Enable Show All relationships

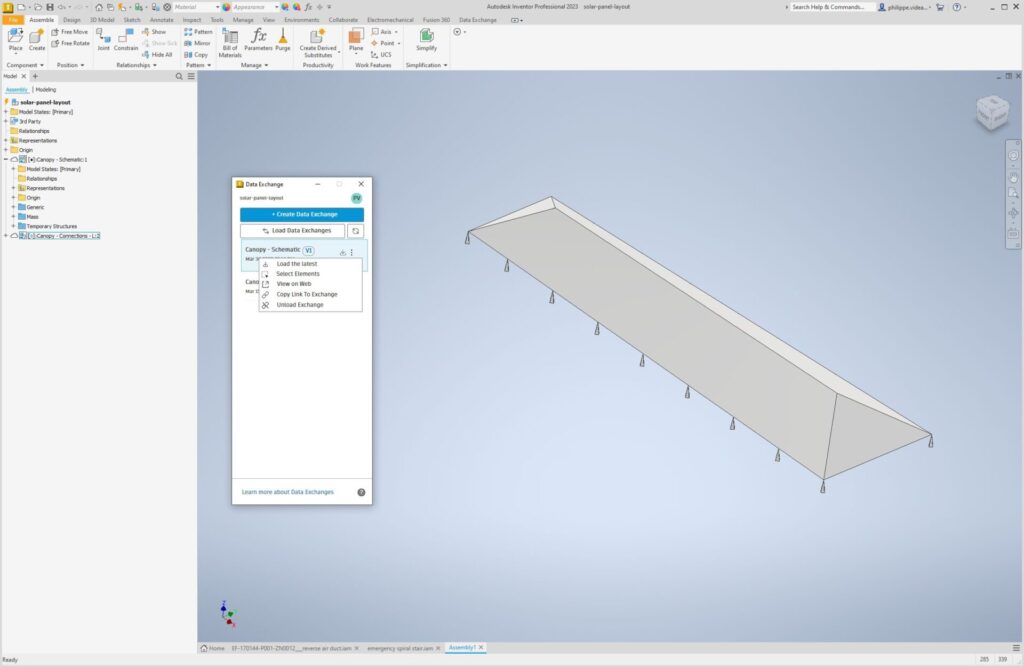pyautogui.click(x=158, y=31)
